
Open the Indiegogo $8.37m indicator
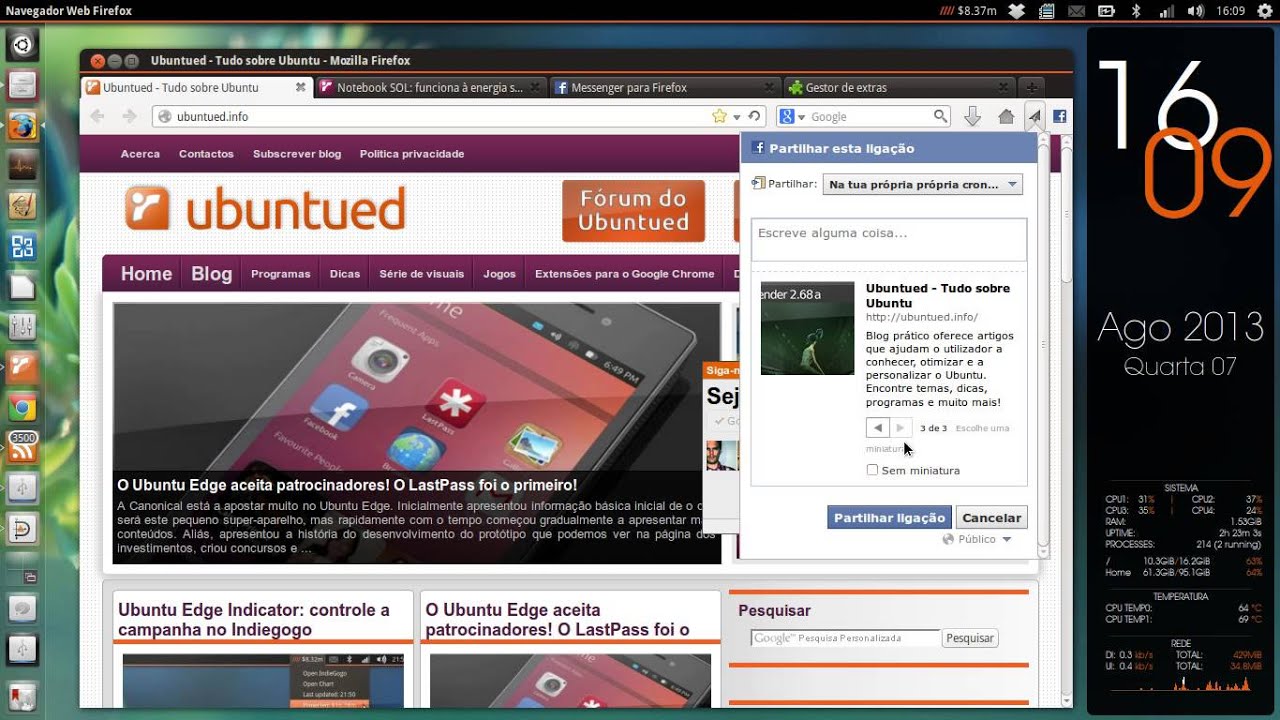click(969, 11)
